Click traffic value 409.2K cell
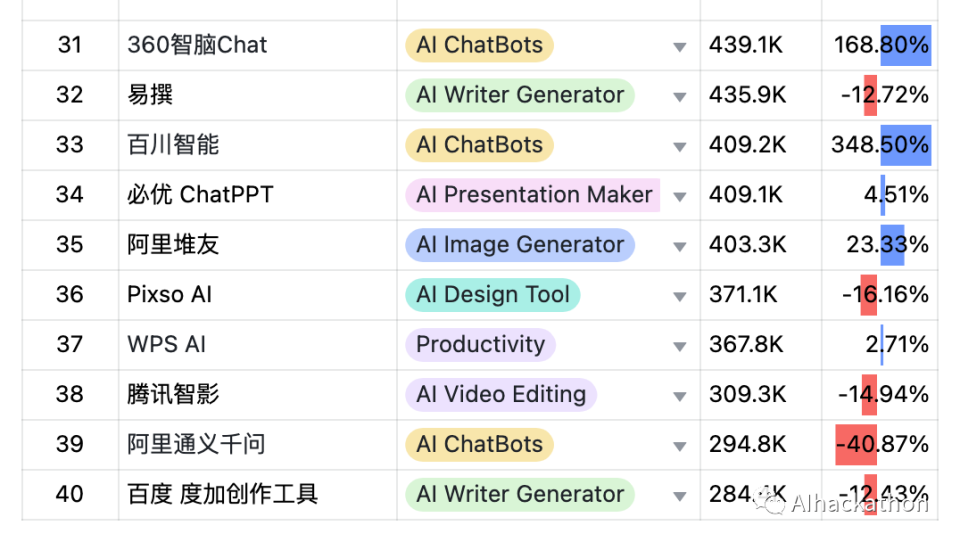 coord(748,145)
